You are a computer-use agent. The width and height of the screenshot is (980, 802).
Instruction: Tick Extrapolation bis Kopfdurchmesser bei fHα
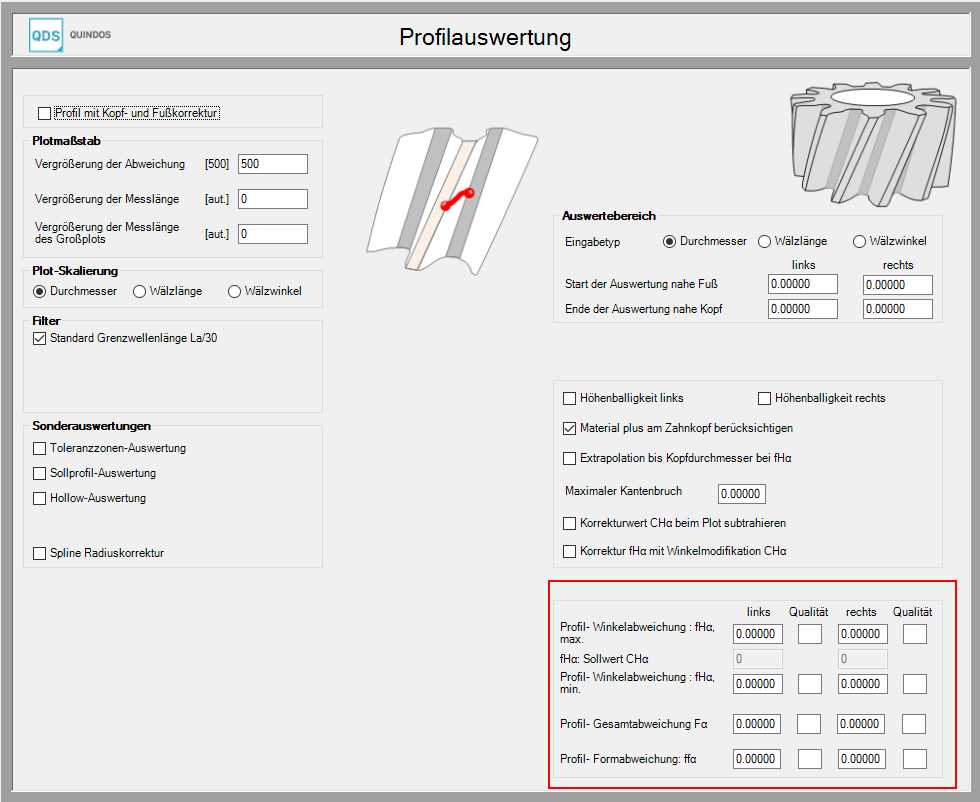[x=569, y=458]
